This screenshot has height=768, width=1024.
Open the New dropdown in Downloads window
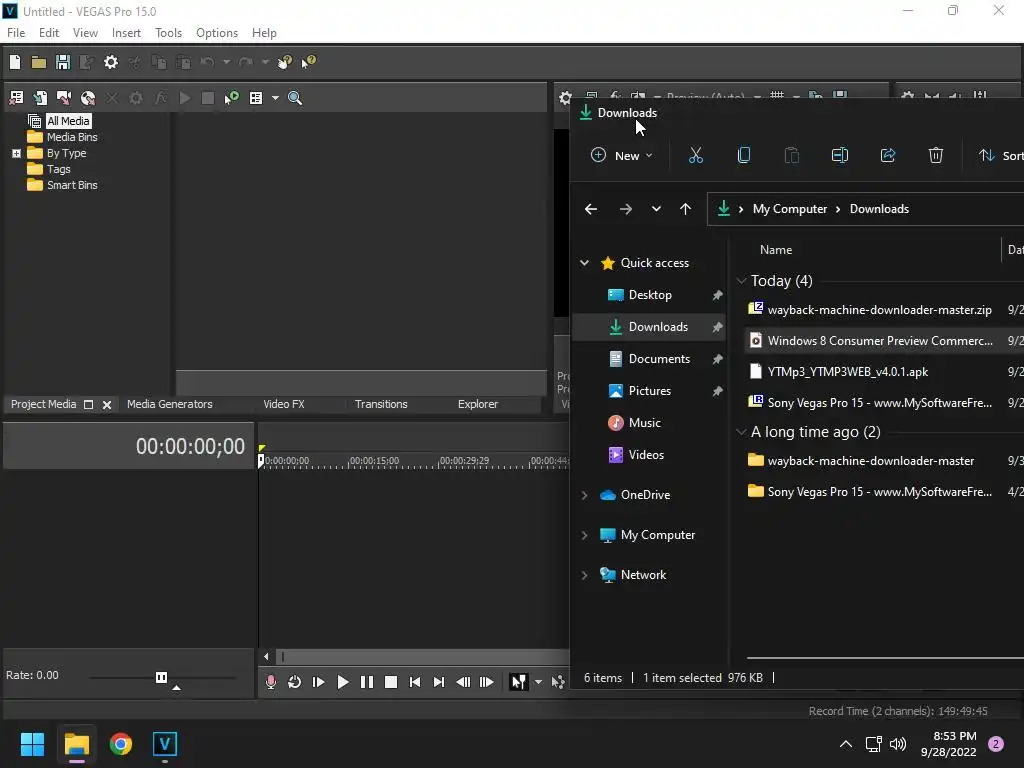tap(621, 155)
